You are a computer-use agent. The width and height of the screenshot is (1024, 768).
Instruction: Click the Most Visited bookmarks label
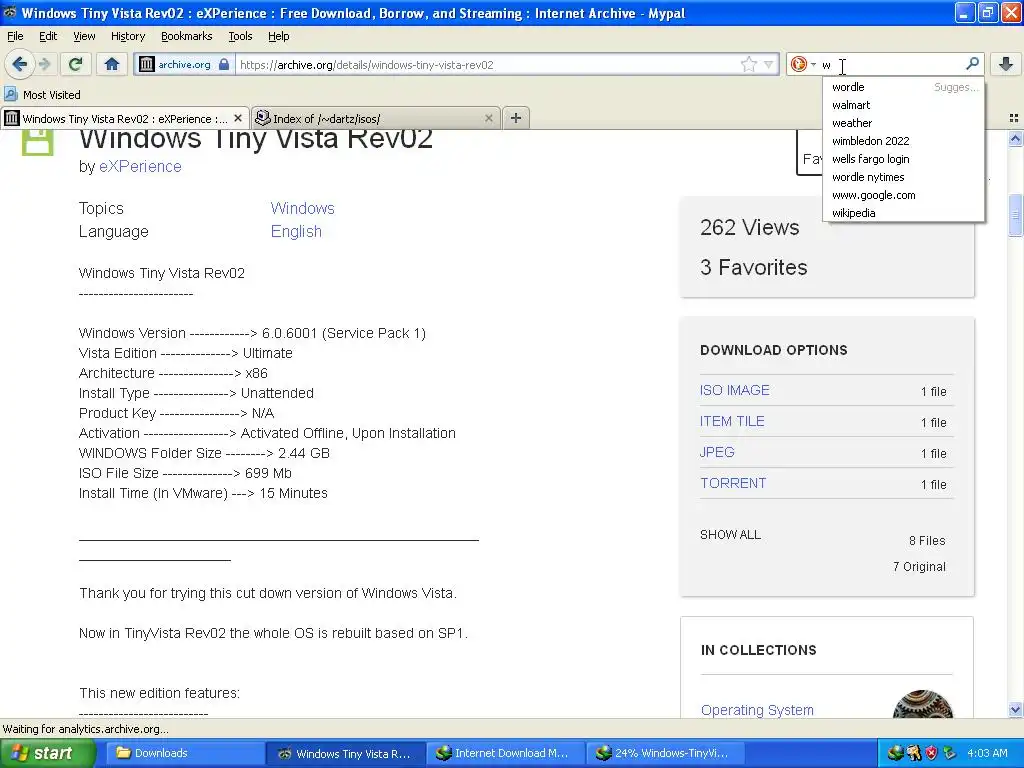click(x=52, y=95)
